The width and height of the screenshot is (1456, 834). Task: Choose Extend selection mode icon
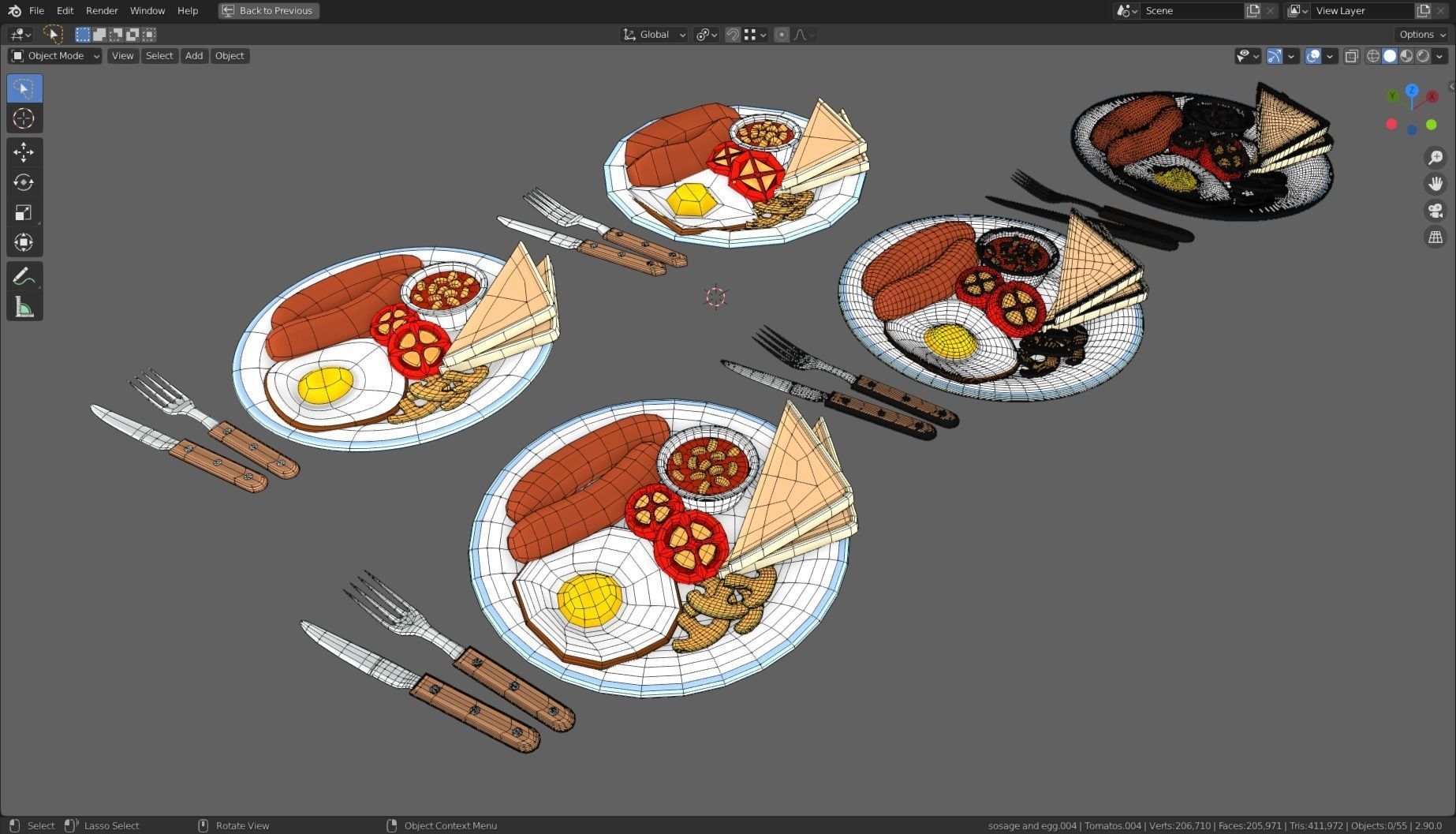click(x=99, y=34)
